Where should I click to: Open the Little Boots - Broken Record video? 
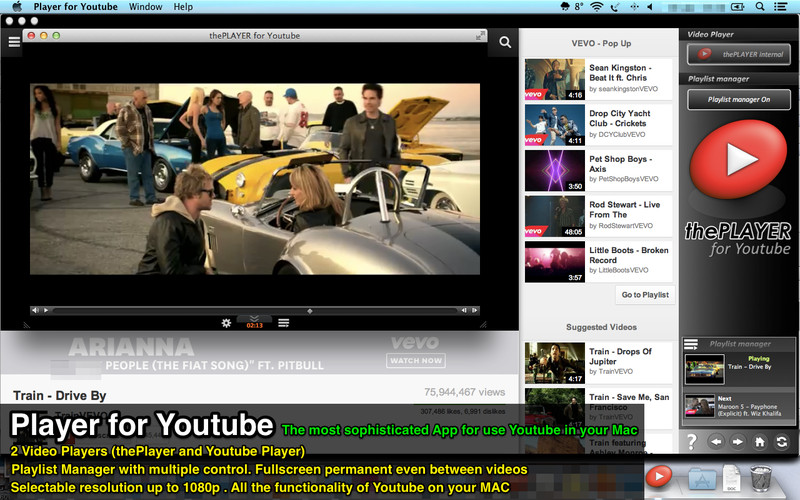(x=598, y=261)
